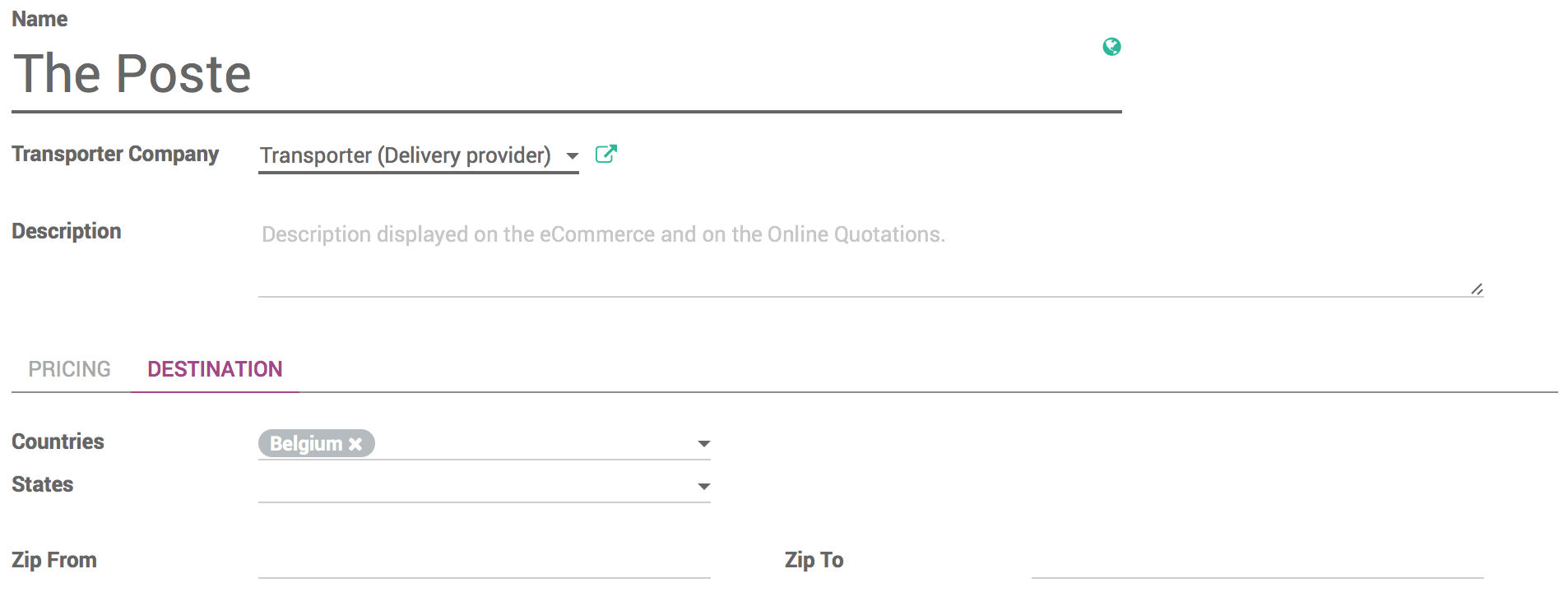Select the DESTINATION tab
Screen dimensions: 1568x592
pyautogui.click(x=214, y=368)
